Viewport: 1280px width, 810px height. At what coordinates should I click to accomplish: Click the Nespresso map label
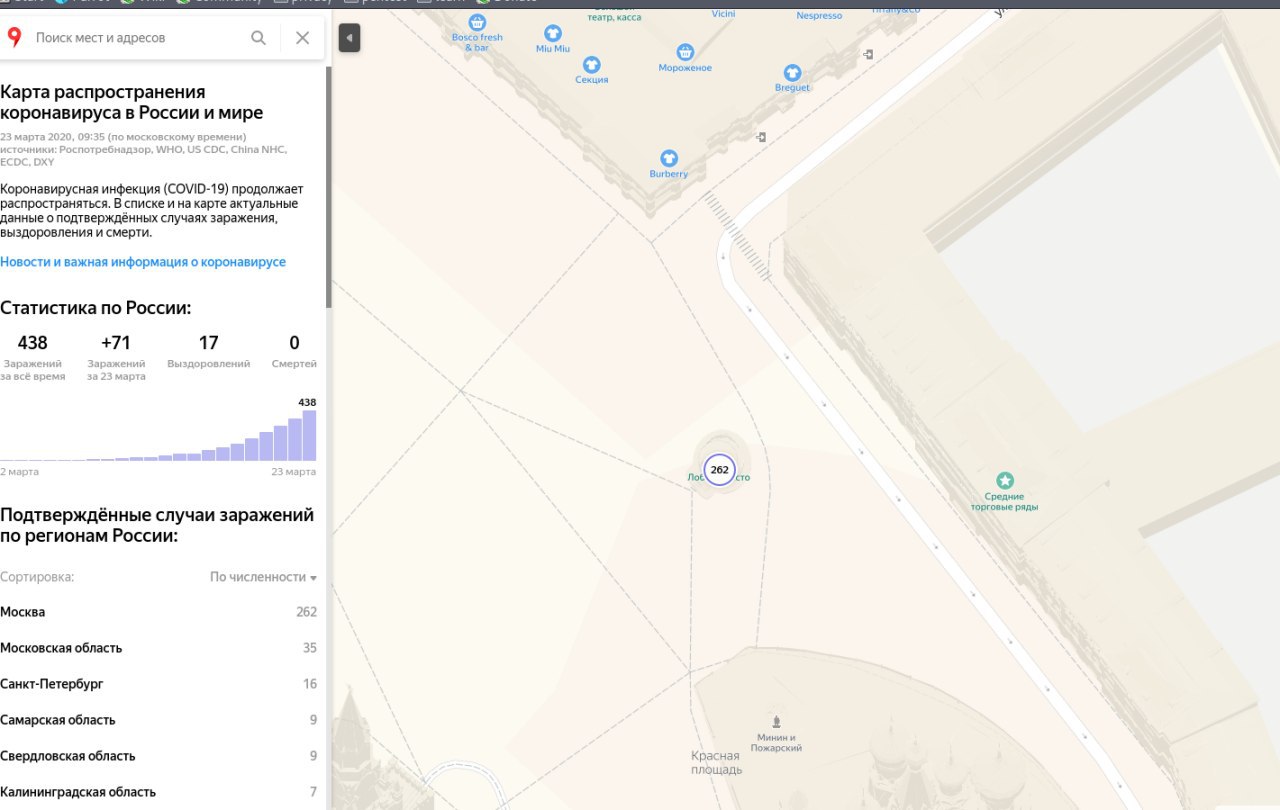click(x=819, y=16)
